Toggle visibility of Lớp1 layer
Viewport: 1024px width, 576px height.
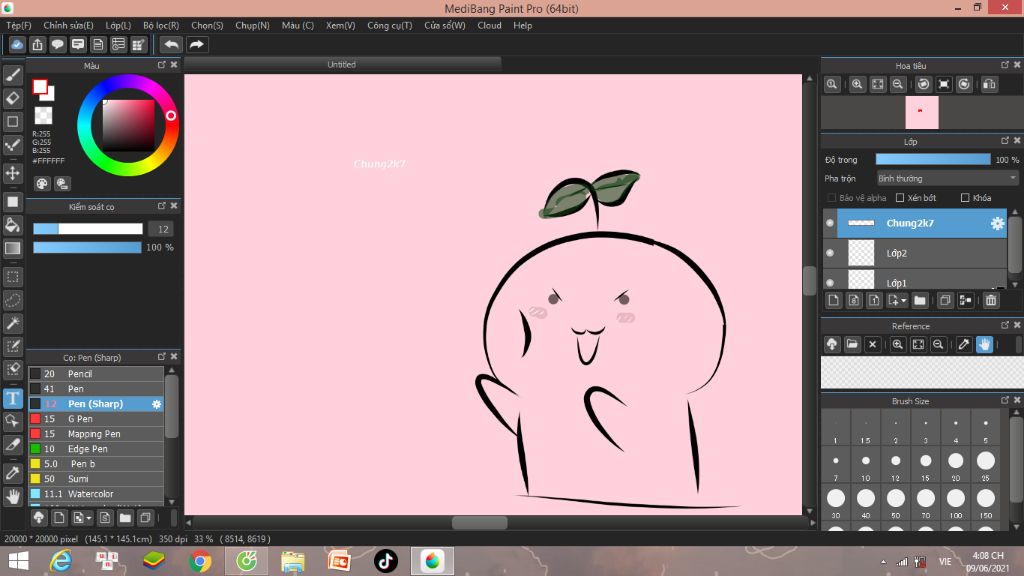830,283
